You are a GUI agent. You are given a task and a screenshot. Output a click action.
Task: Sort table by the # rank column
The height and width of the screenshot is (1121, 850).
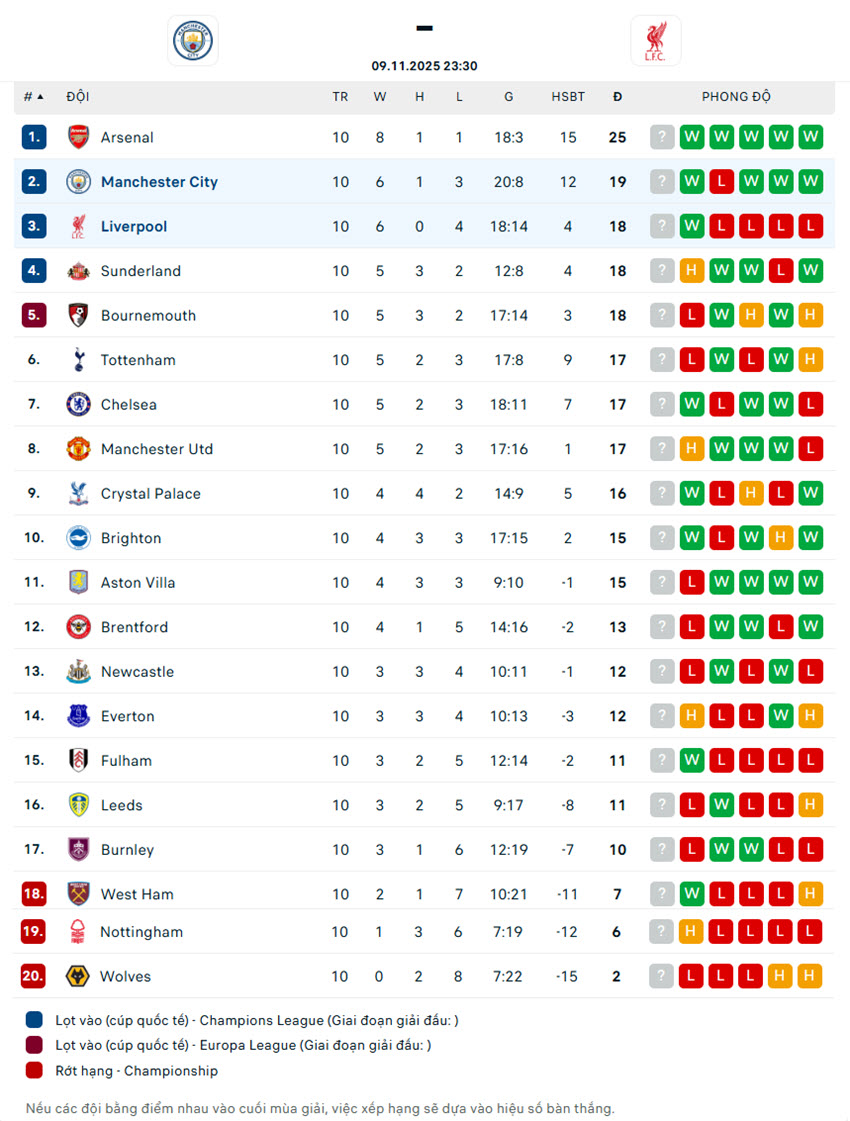coord(34,97)
